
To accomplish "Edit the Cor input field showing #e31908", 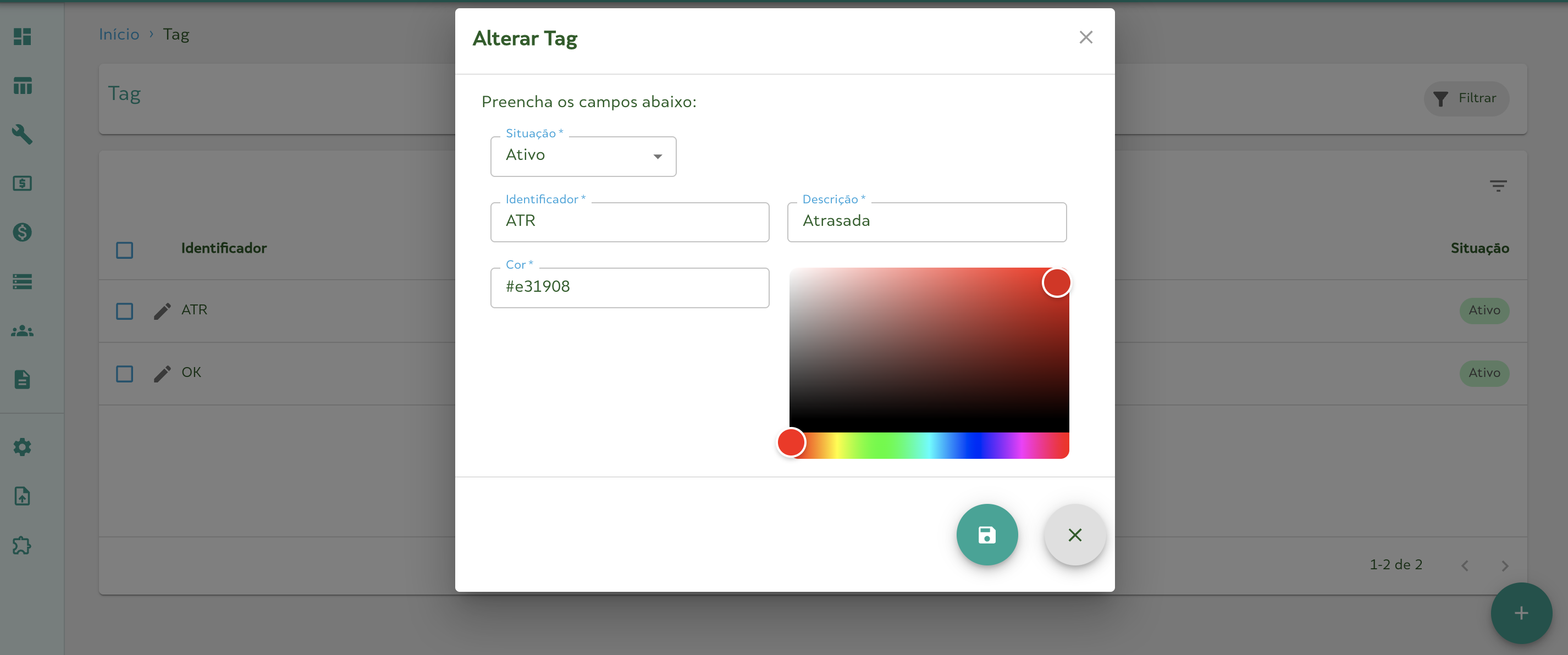I will (630, 286).
